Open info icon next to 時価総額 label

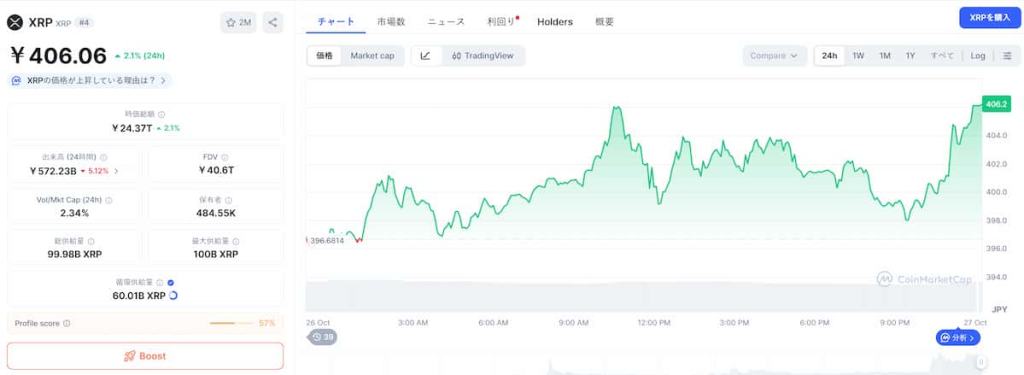point(162,114)
